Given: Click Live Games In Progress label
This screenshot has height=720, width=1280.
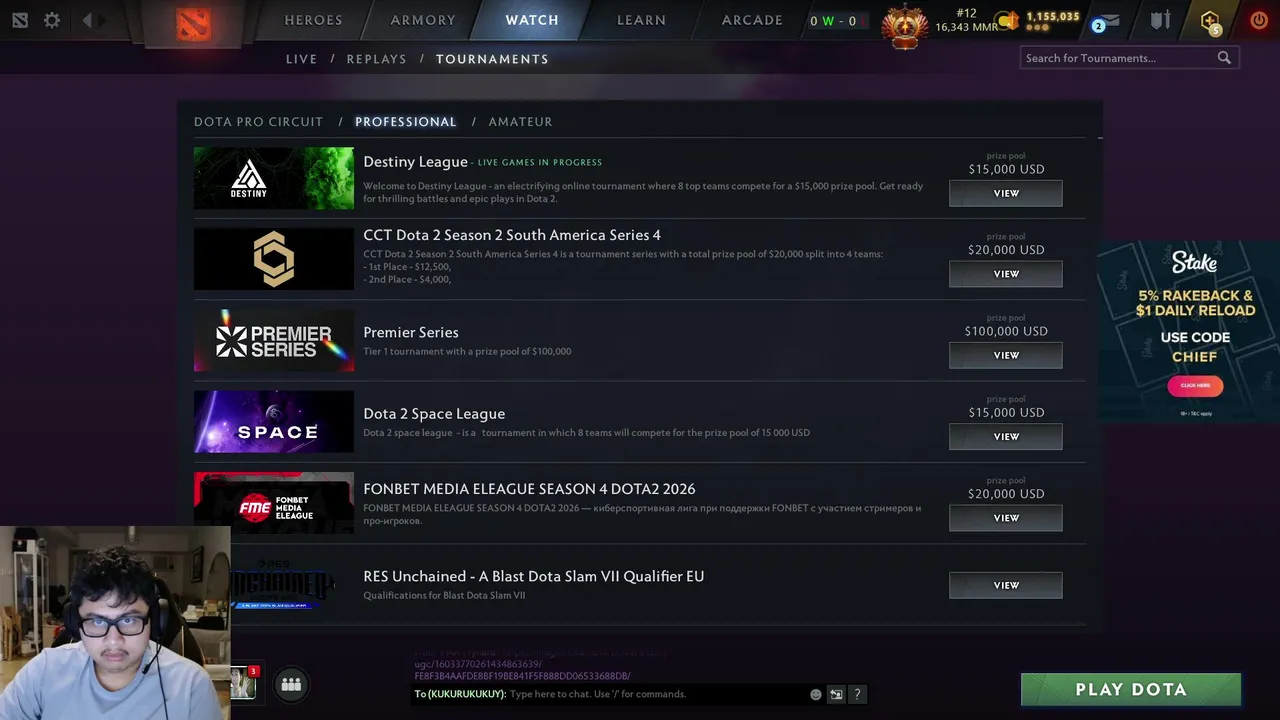Looking at the screenshot, I should click(x=540, y=162).
